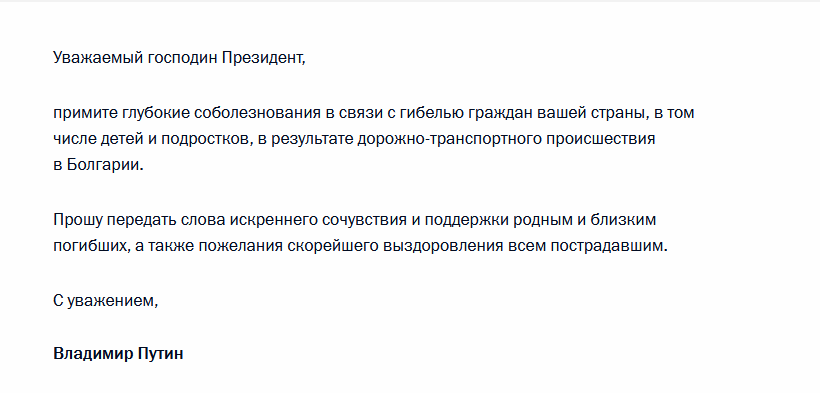Click the greeting line "Уважаемый господин Президент"
Screen dimensions: 820x393
coord(179,58)
